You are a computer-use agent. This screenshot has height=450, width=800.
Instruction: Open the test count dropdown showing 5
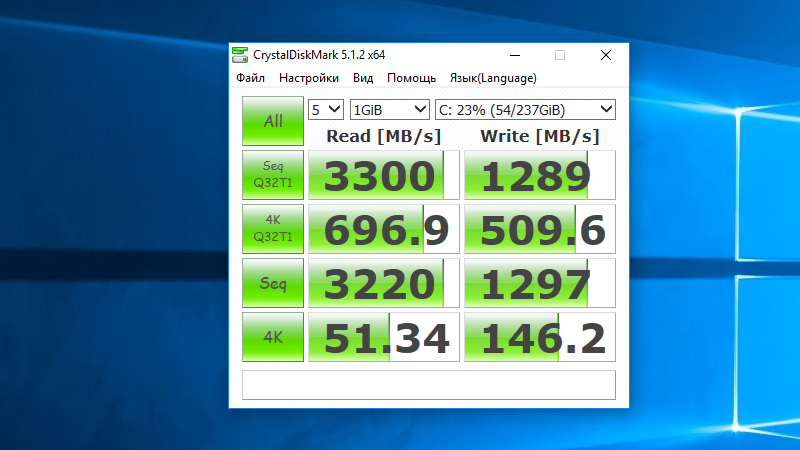point(326,110)
